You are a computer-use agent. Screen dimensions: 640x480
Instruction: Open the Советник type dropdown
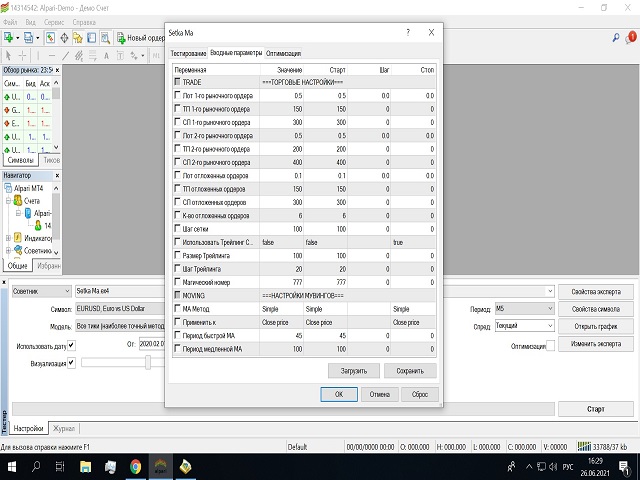point(42,291)
